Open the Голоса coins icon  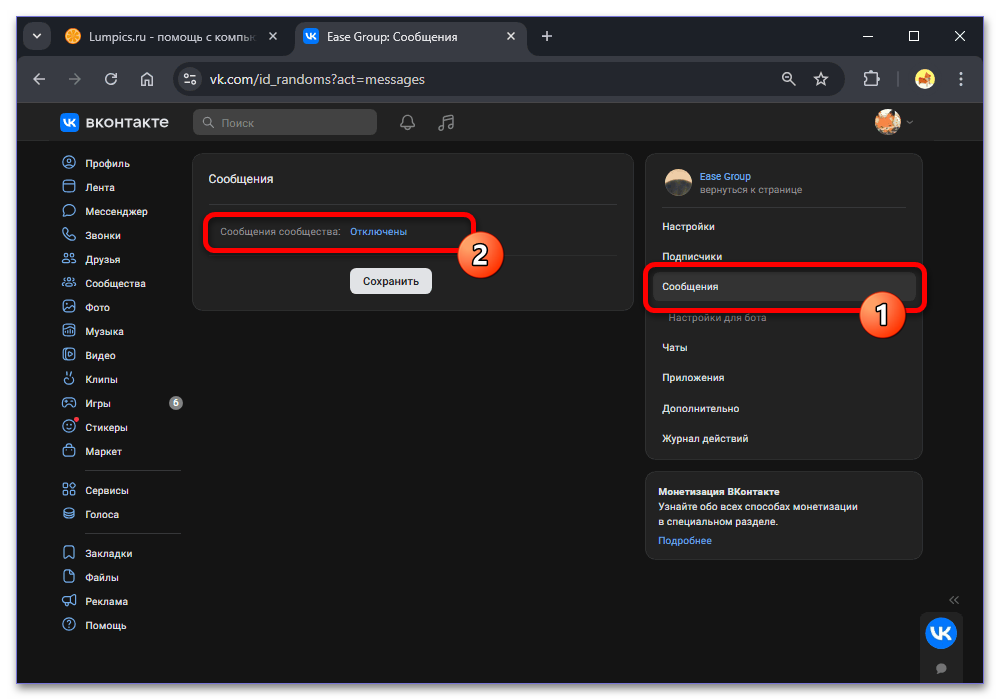[x=69, y=513]
